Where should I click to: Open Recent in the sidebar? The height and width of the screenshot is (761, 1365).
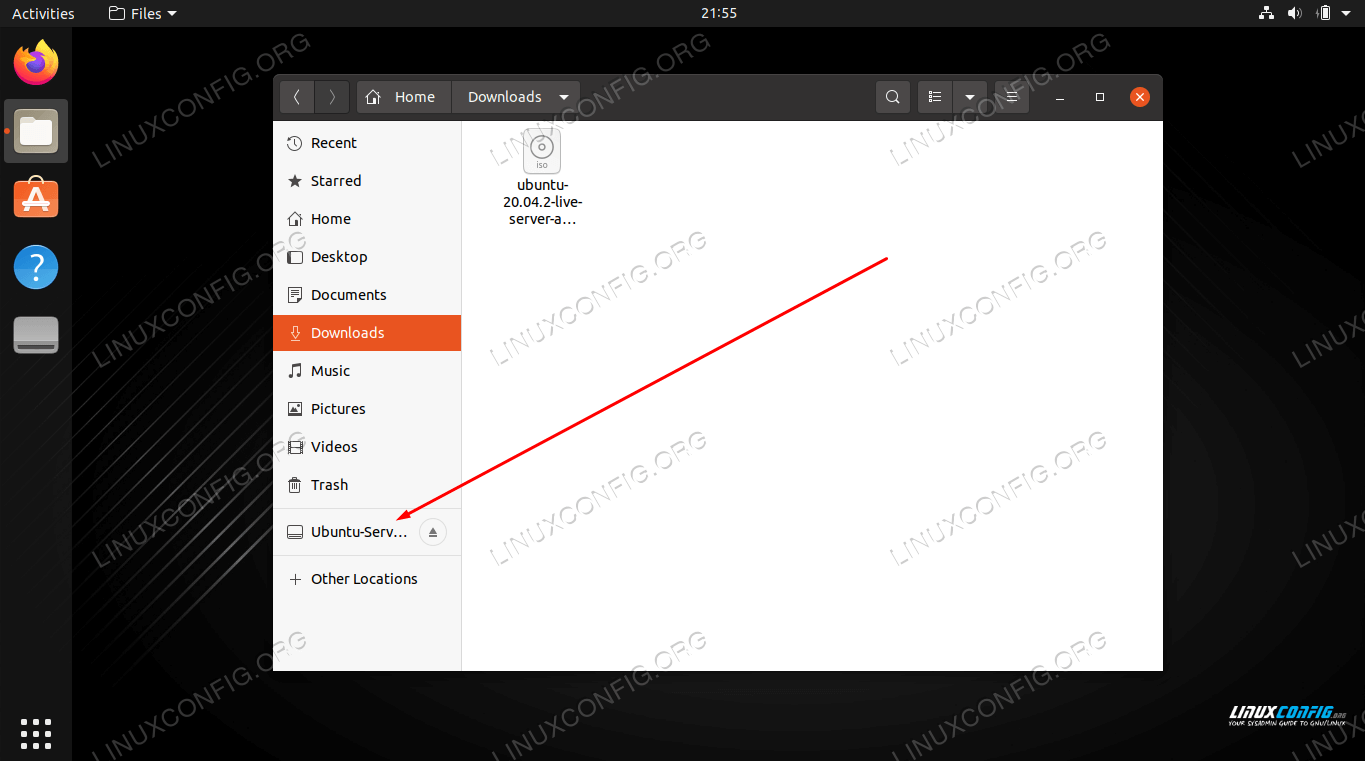point(367,143)
